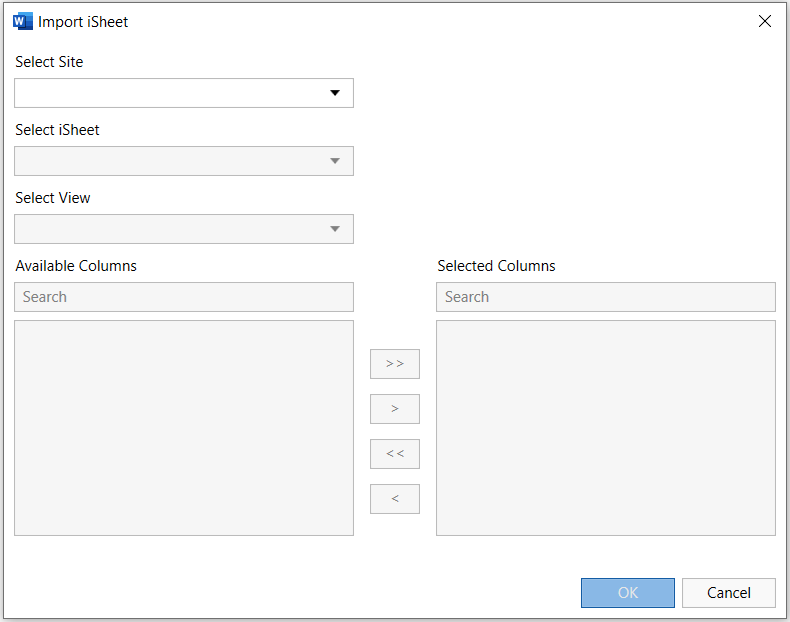The height and width of the screenshot is (622, 790).
Task: Click inside the Select View combo box
Action: (x=168, y=229)
